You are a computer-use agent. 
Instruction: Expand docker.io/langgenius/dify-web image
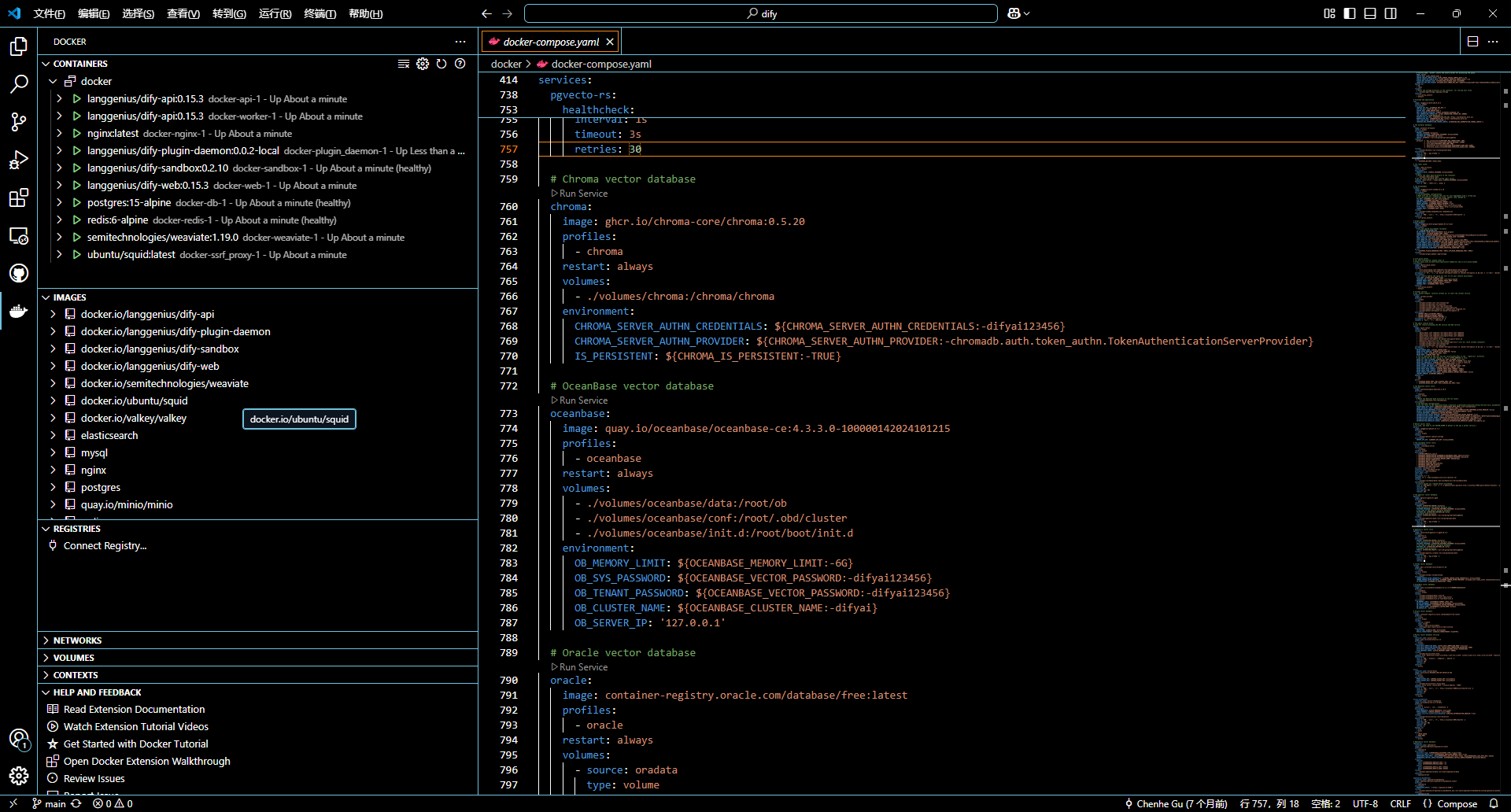coord(53,366)
